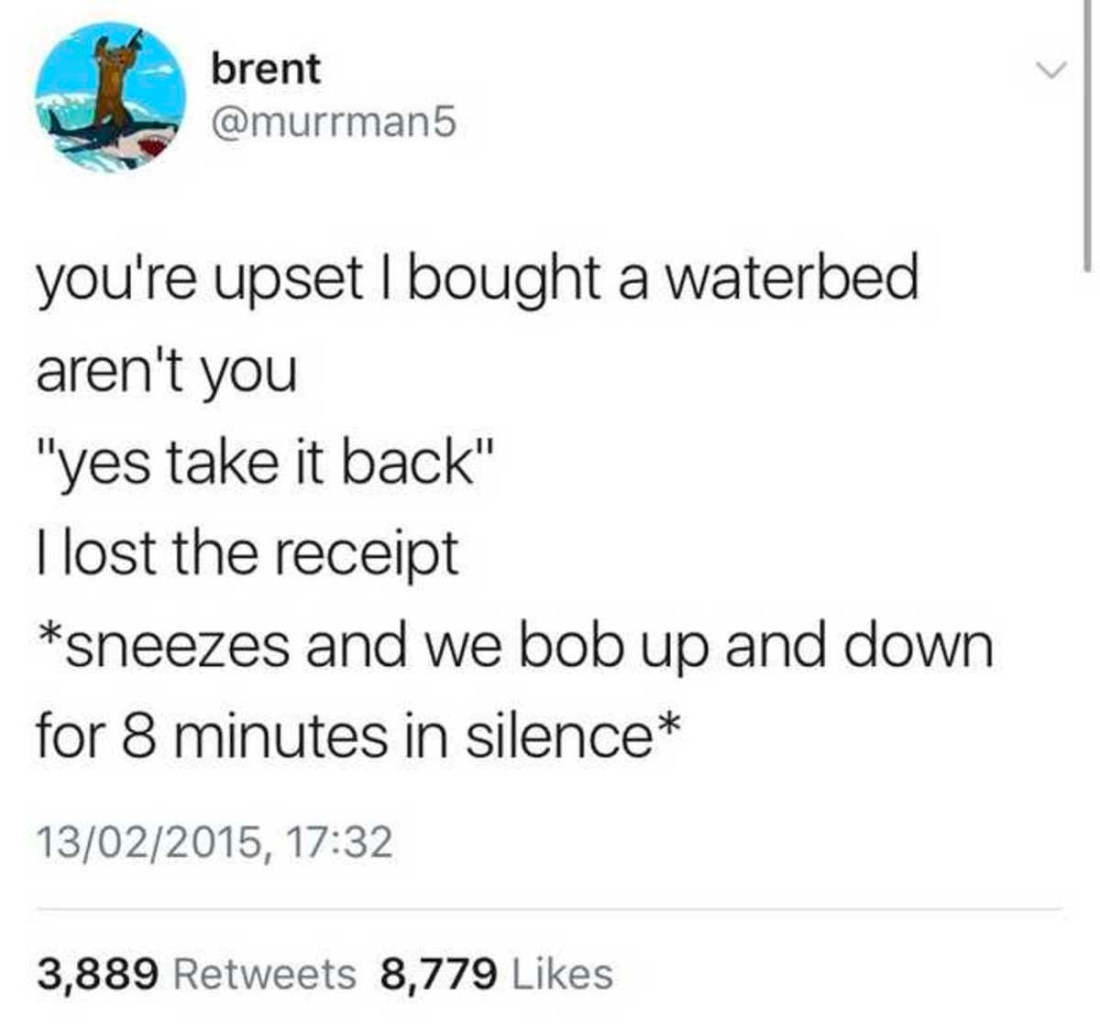Viewport: 1100px width, 1027px height.
Task: Expand the tweet options chevron
Action: pyautogui.click(x=1051, y=69)
